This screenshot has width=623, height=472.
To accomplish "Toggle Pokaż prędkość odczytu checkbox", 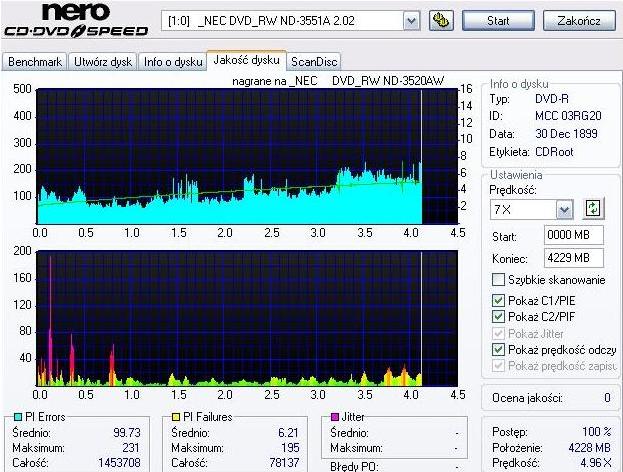I will pyautogui.click(x=498, y=350).
